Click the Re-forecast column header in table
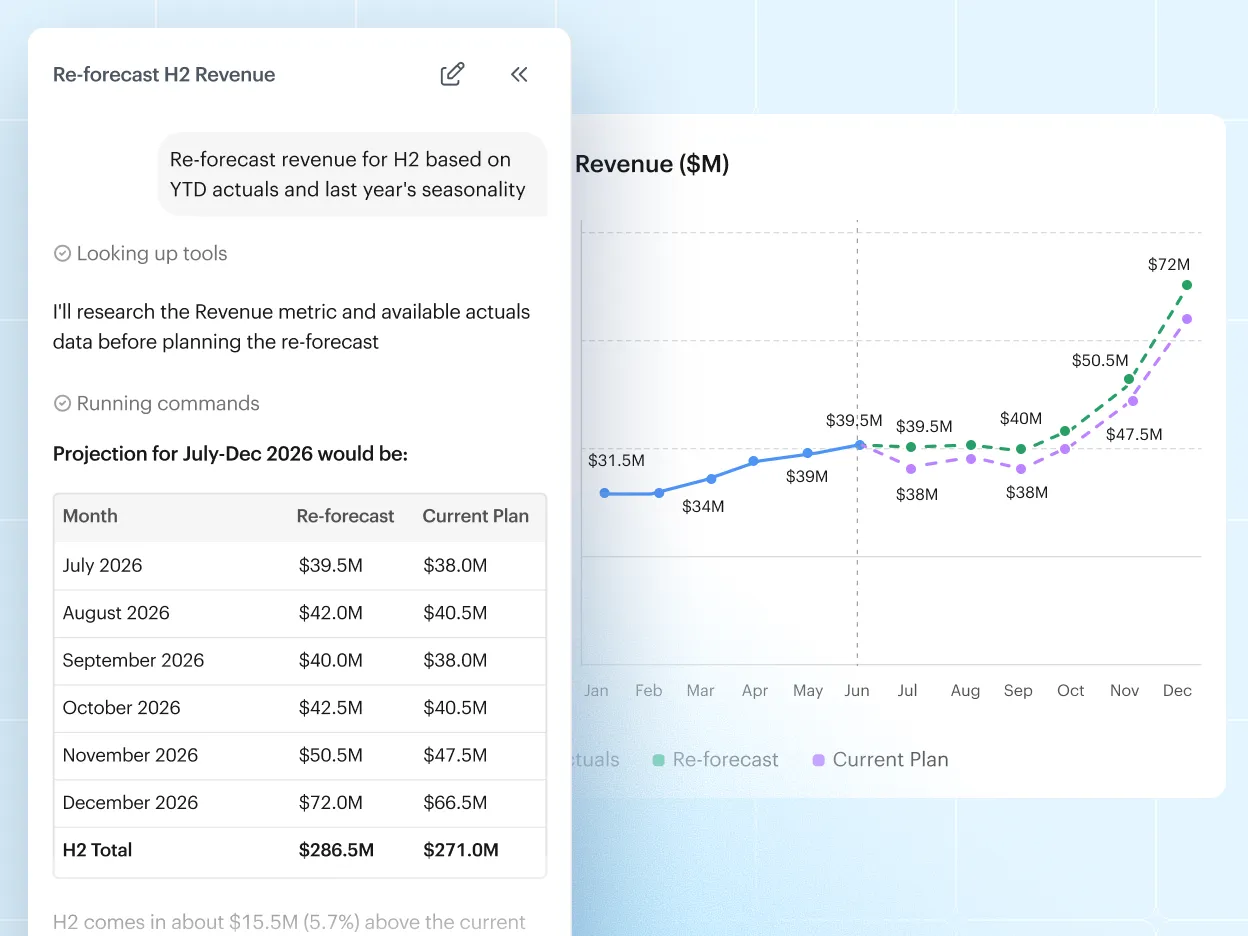 (345, 516)
